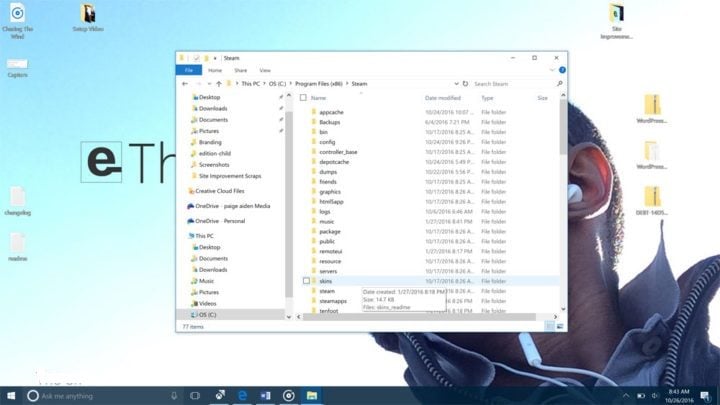Image resolution: width=720 pixels, height=405 pixels.
Task: Open the File menu in Explorer ribbon
Action: (187, 70)
